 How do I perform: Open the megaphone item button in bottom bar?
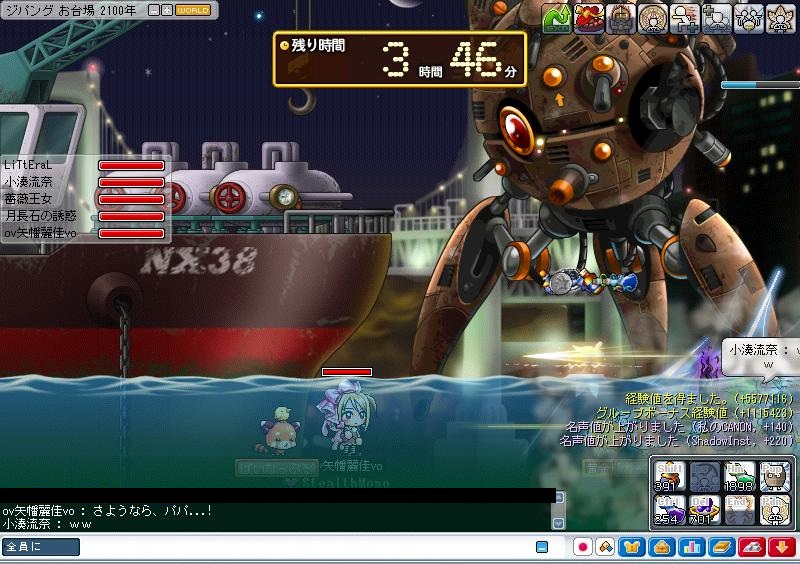pos(606,547)
